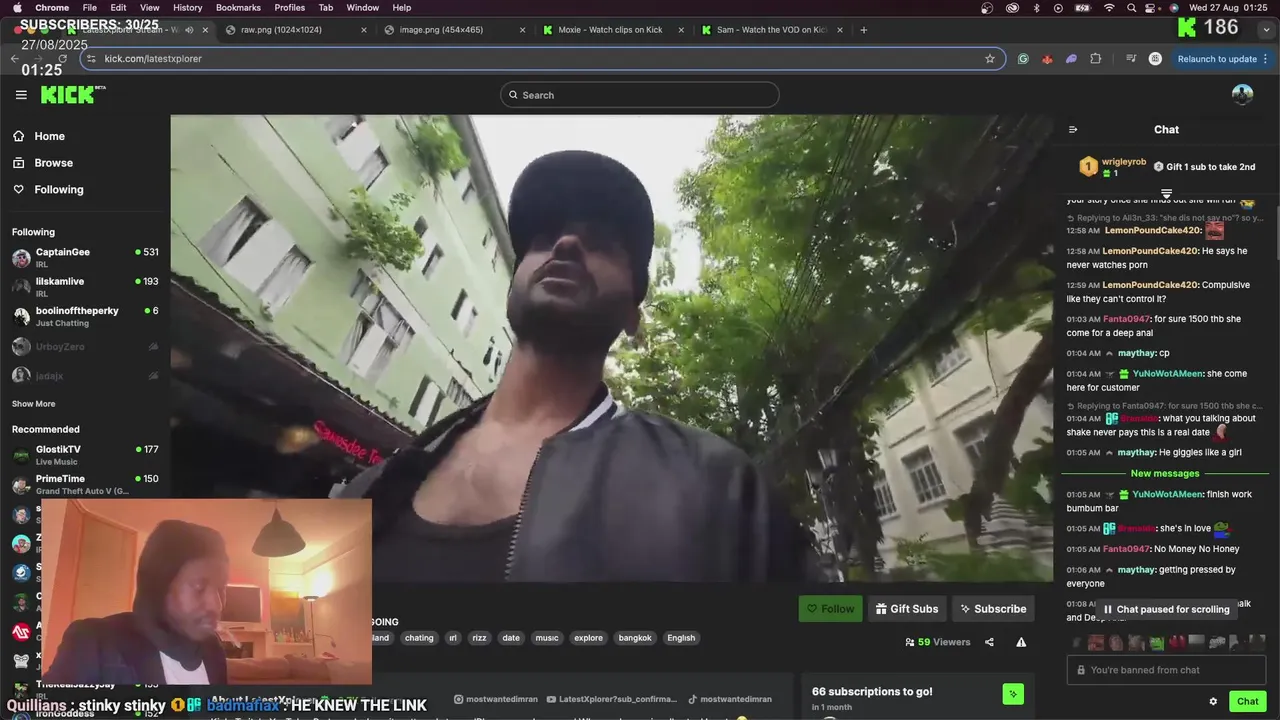Click the Wi-Fi status icon
The width and height of the screenshot is (1280, 720).
tap(1108, 8)
